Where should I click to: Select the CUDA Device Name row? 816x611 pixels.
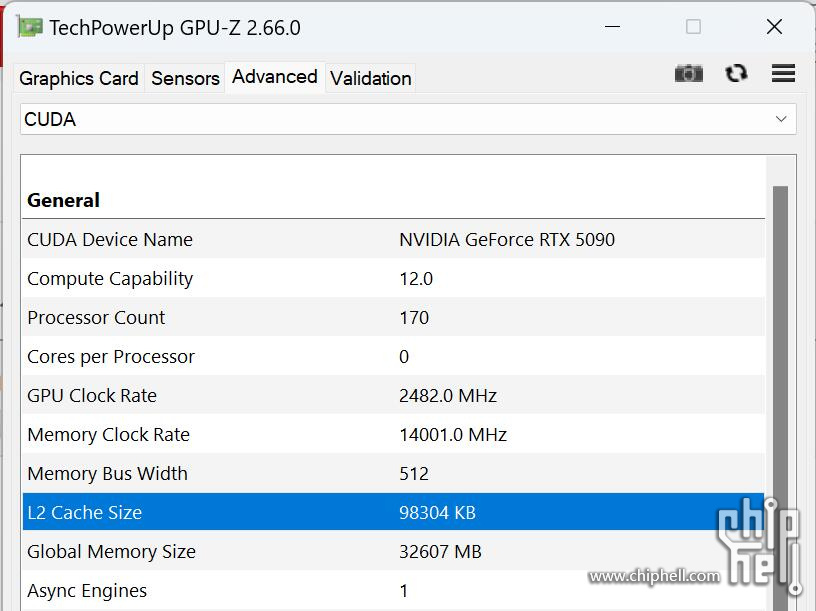[x=393, y=239]
